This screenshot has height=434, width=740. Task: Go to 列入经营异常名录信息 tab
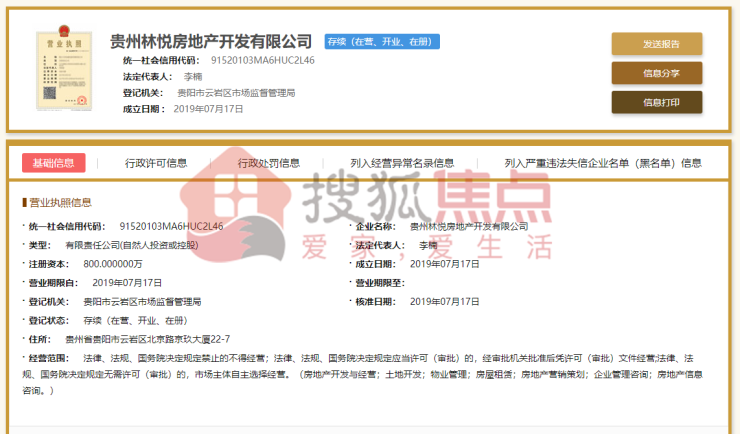pyautogui.click(x=402, y=163)
